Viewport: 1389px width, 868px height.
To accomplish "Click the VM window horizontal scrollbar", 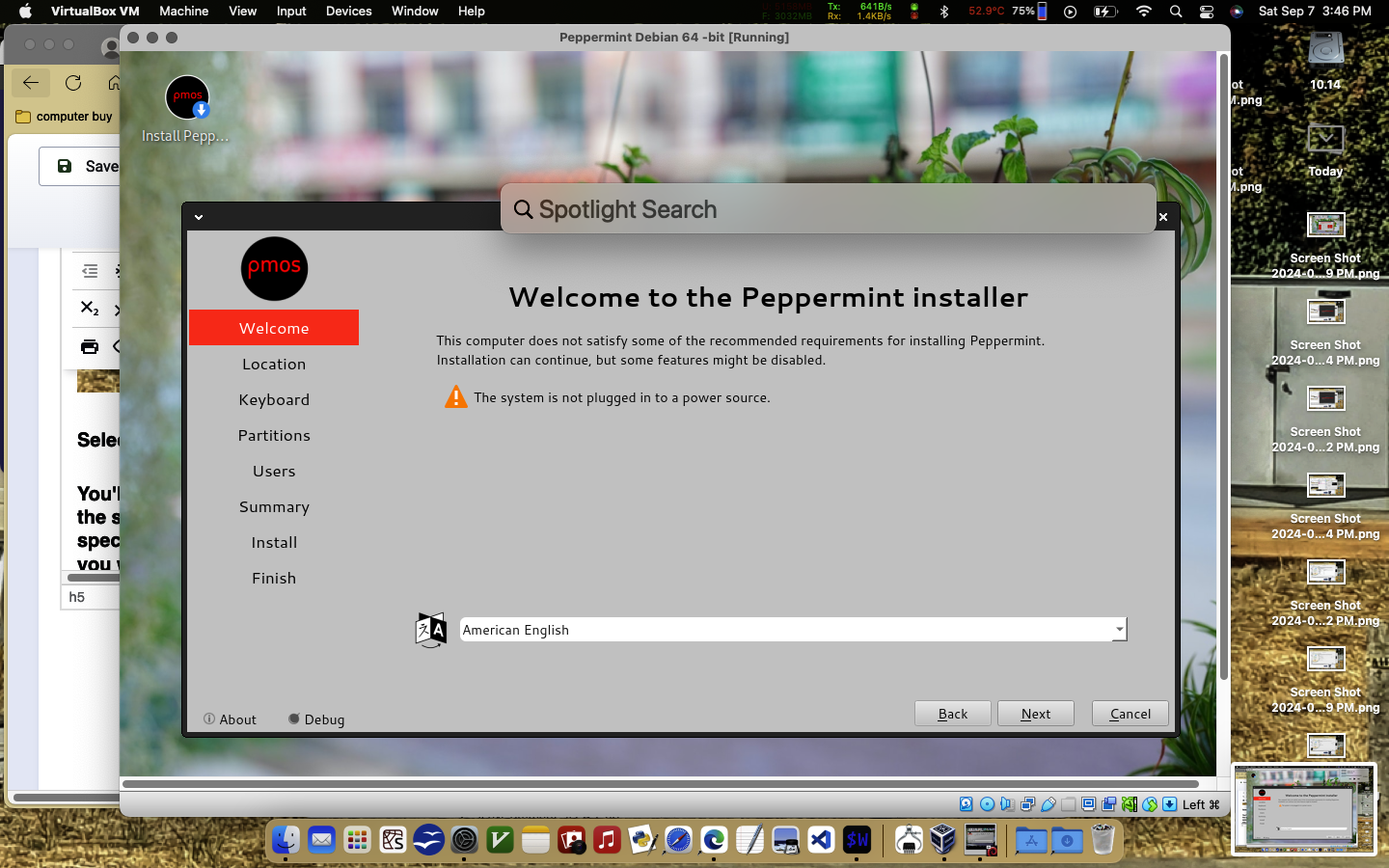I will (x=660, y=784).
